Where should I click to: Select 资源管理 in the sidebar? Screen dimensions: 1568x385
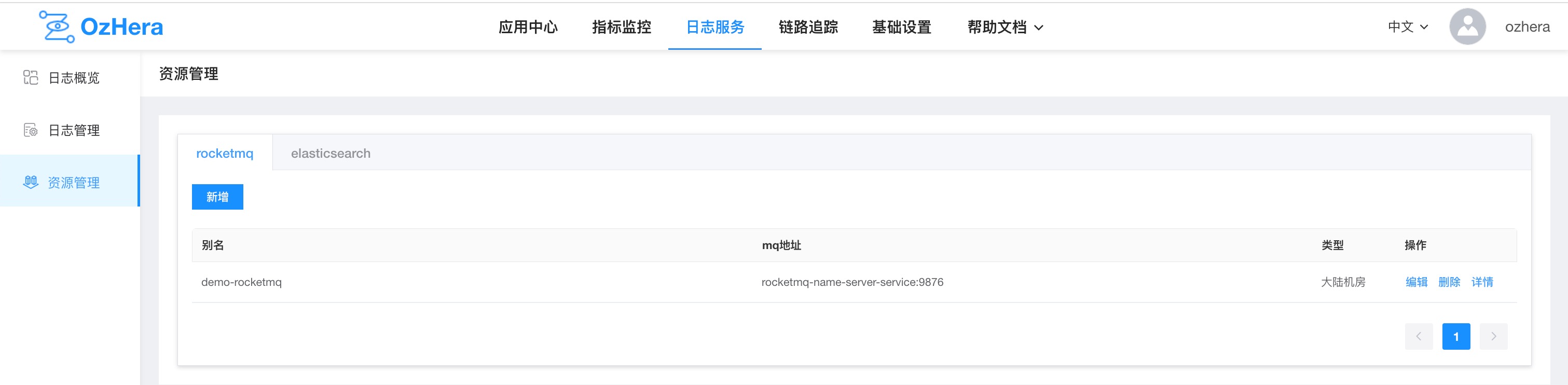pos(70,181)
